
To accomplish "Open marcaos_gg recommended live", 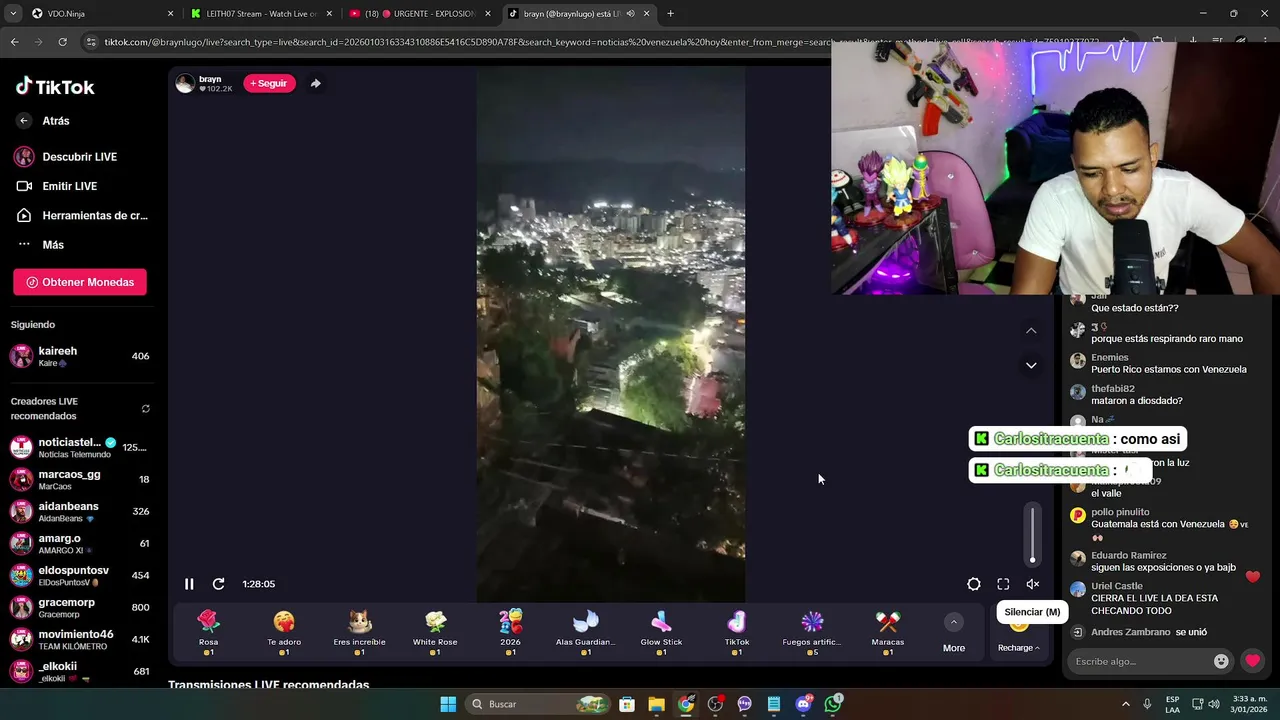I will tap(80, 479).
